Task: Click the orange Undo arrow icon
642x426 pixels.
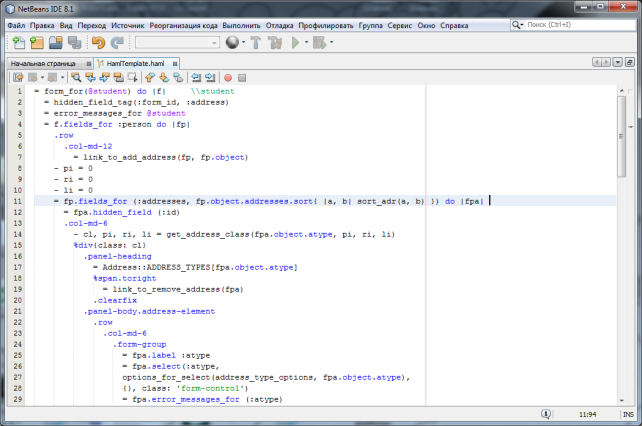Action: (98, 43)
